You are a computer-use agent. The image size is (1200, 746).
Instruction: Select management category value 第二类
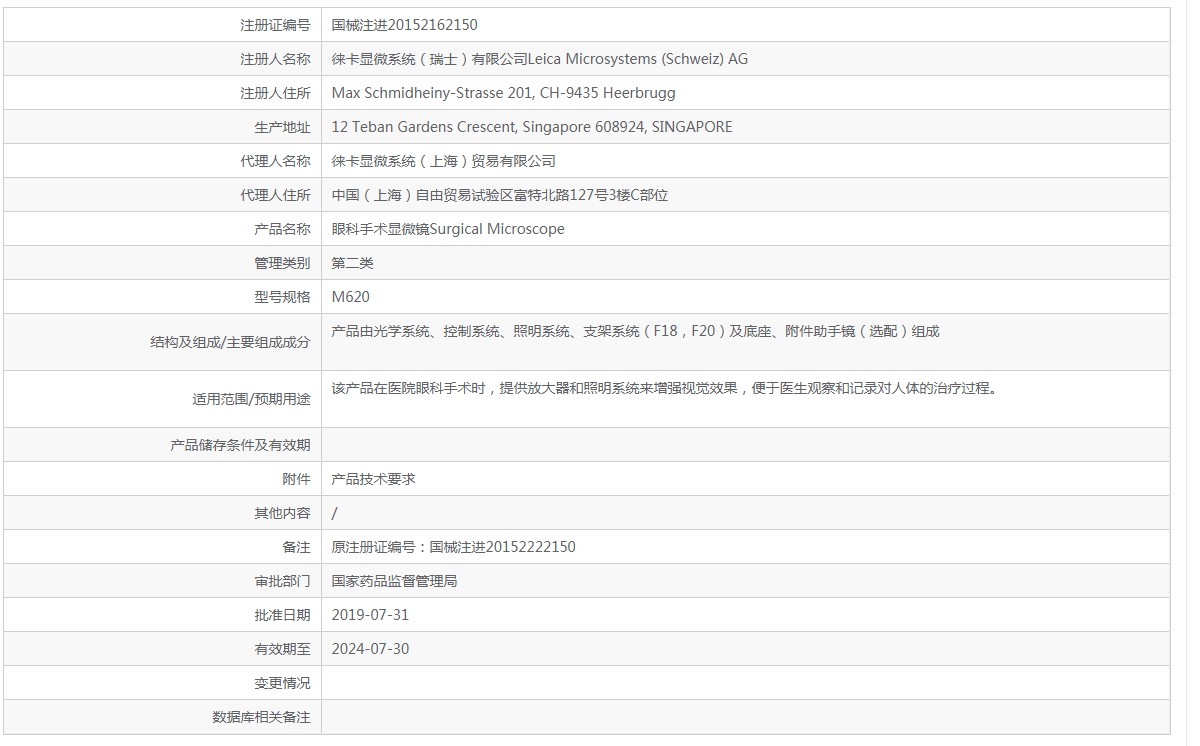pos(352,263)
